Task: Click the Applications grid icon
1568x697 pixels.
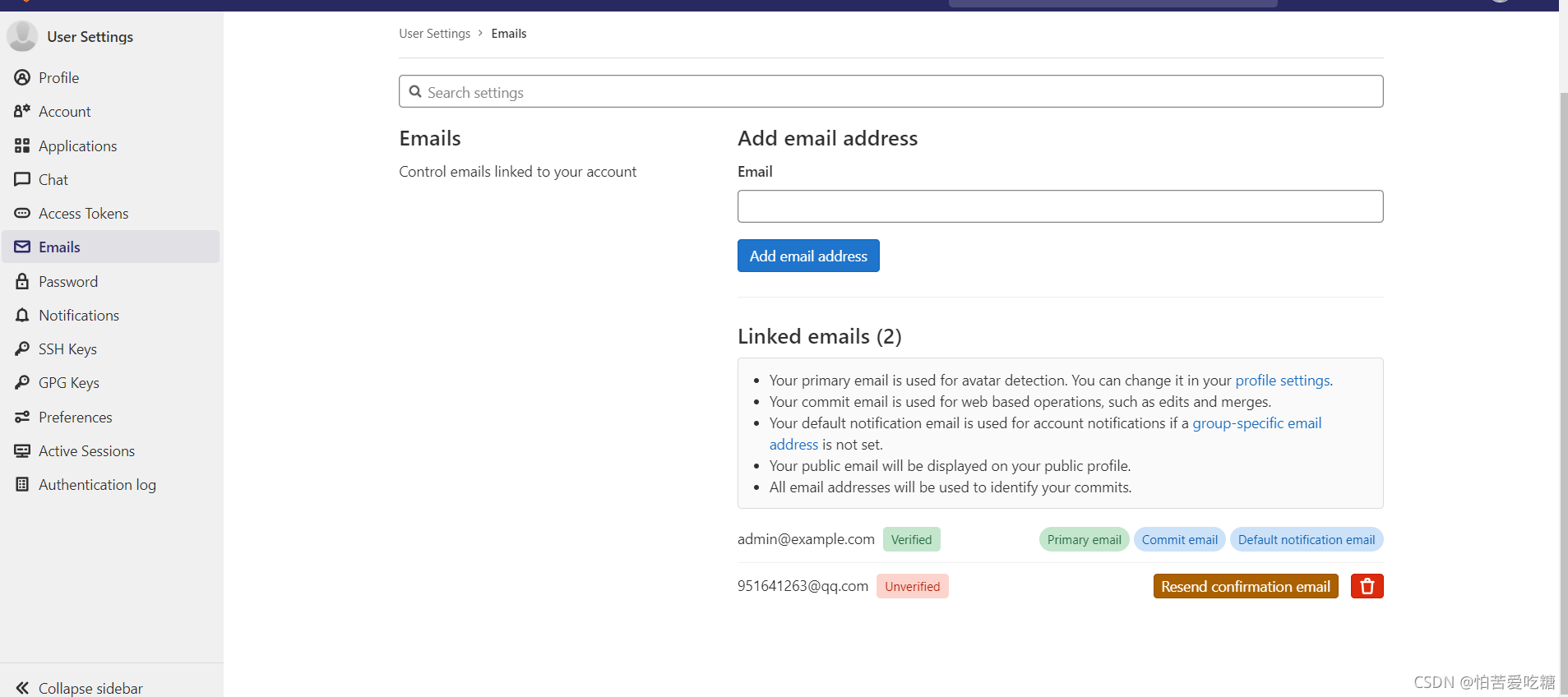Action: (22, 145)
